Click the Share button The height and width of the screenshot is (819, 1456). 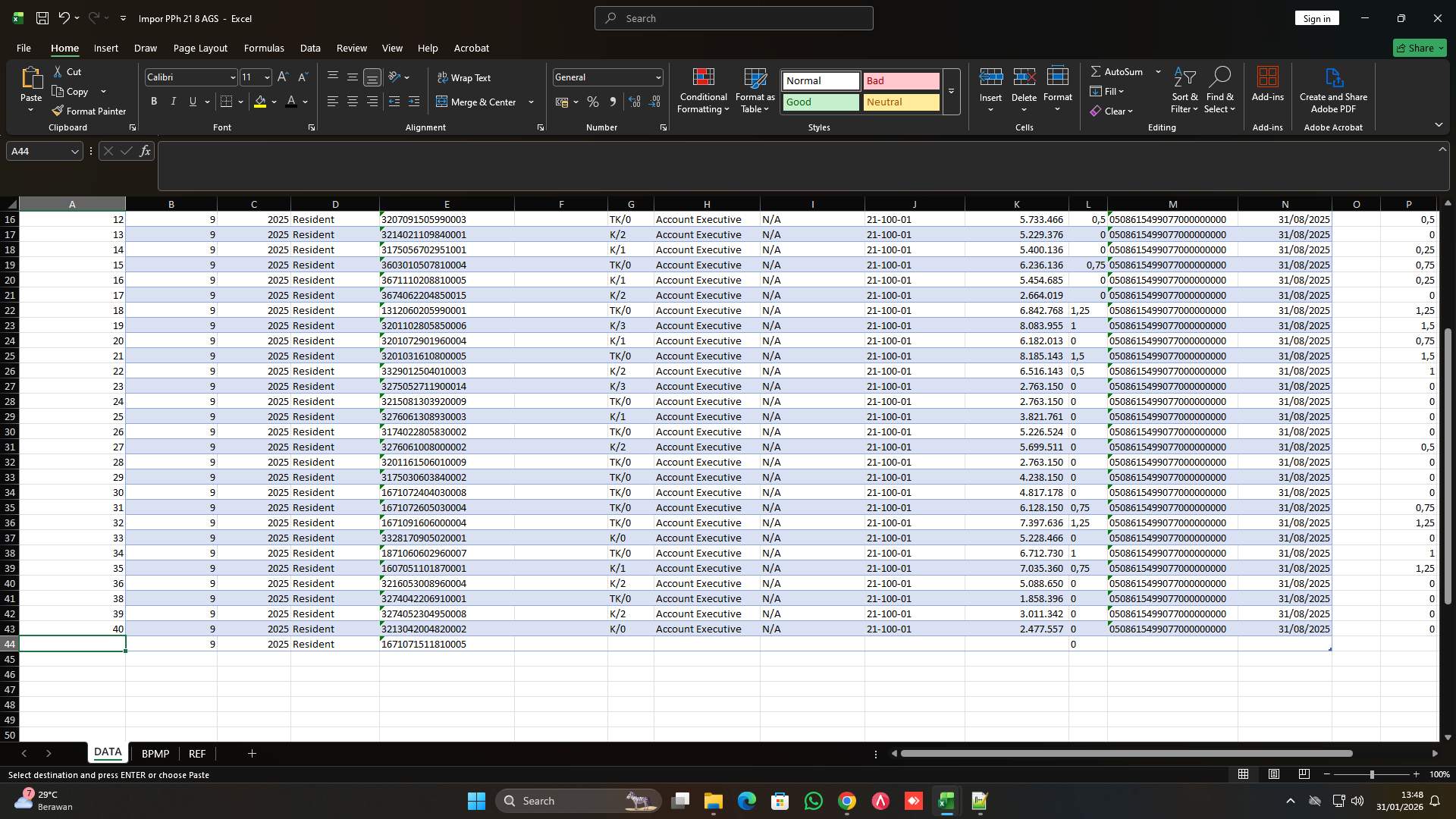1417,48
